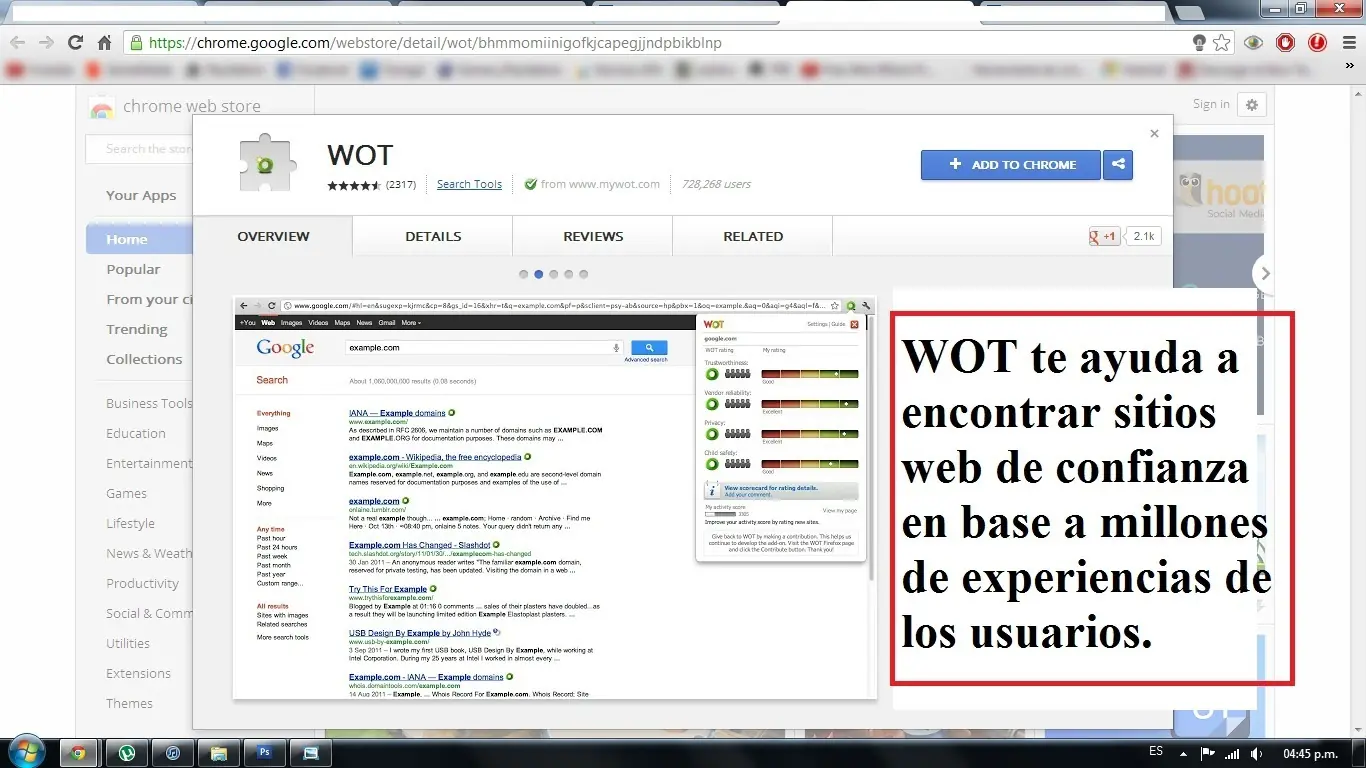Screen dimensions: 1366x768
Task: Click the volume speaker icon in tray
Action: click(1256, 754)
